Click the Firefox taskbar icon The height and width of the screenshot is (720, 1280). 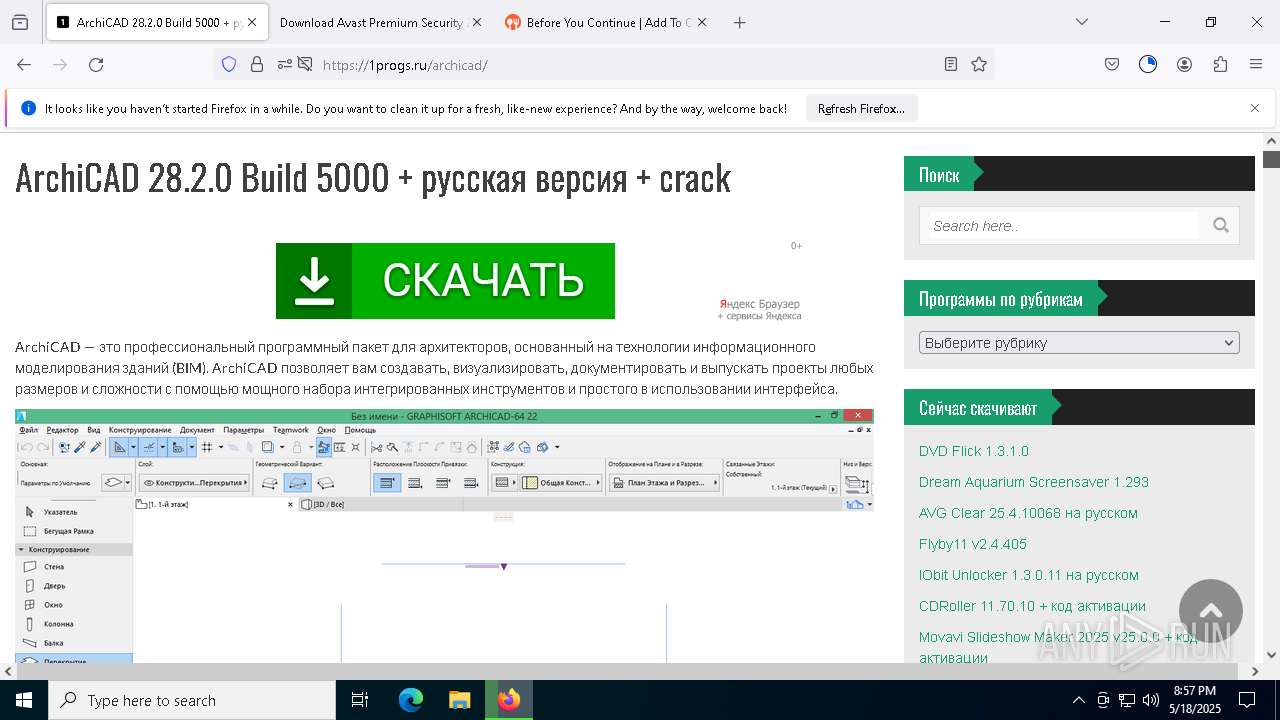509,700
